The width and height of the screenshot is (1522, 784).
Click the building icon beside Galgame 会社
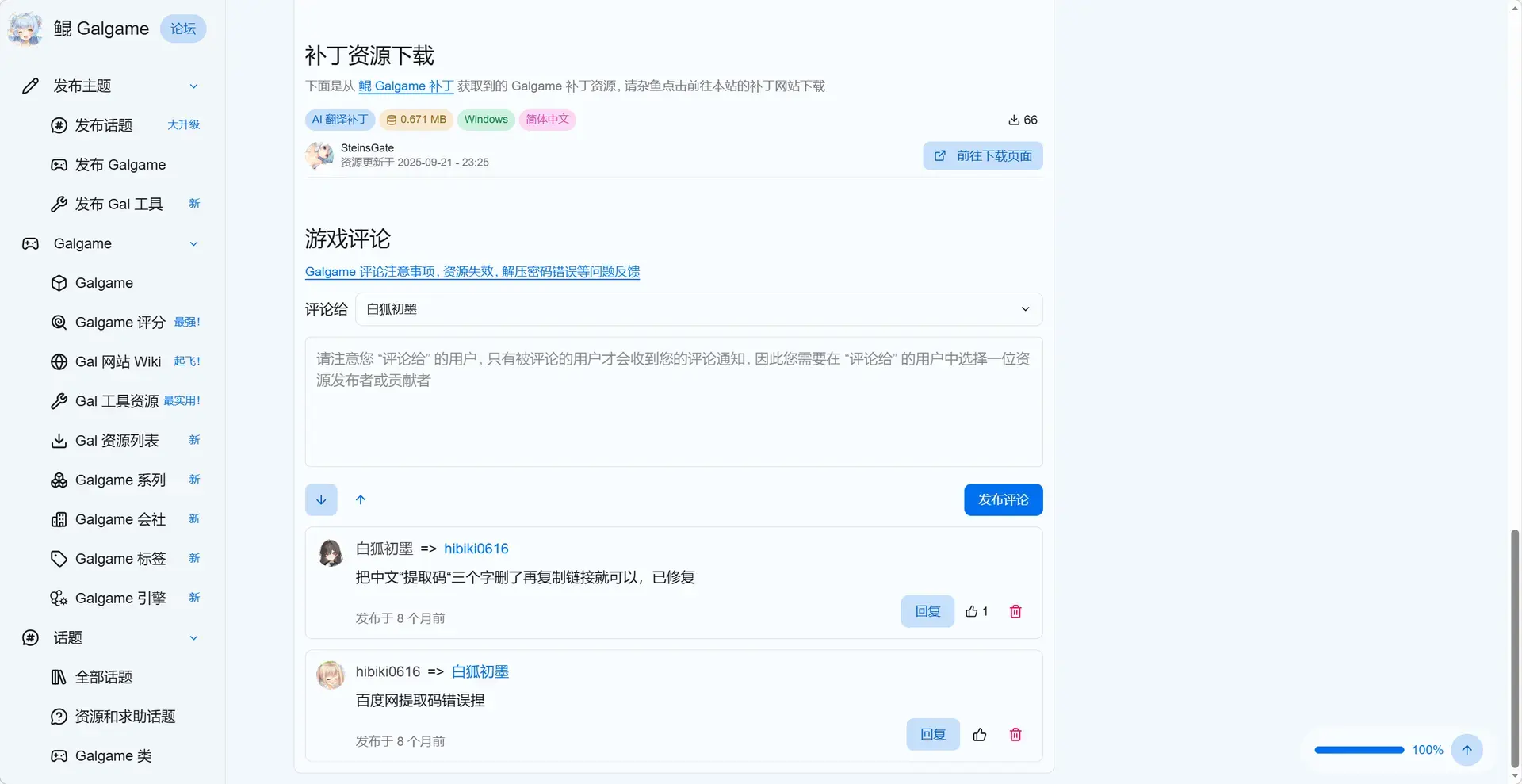59,519
